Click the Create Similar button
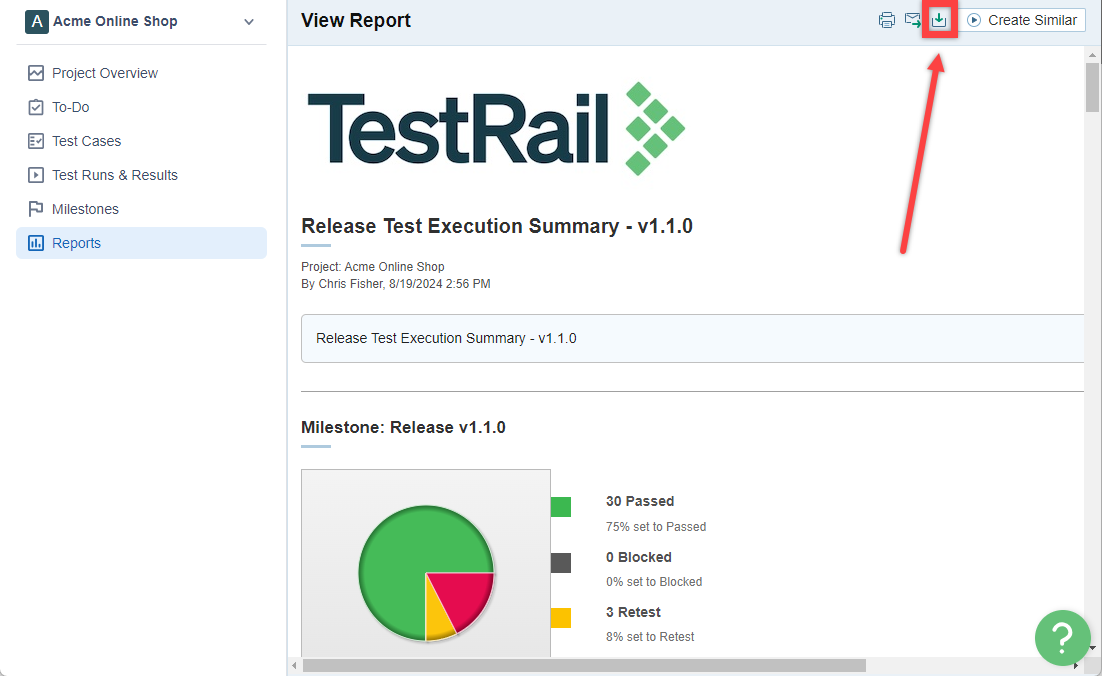This screenshot has height=676, width=1102. click(x=1022, y=20)
